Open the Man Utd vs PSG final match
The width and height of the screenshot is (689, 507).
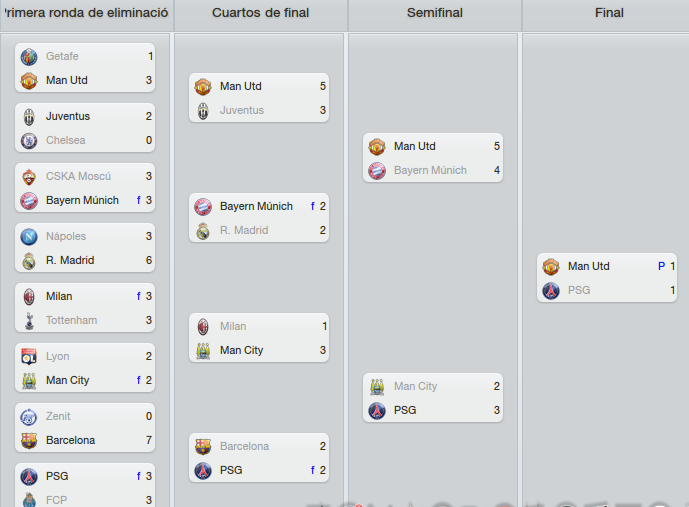coord(607,278)
